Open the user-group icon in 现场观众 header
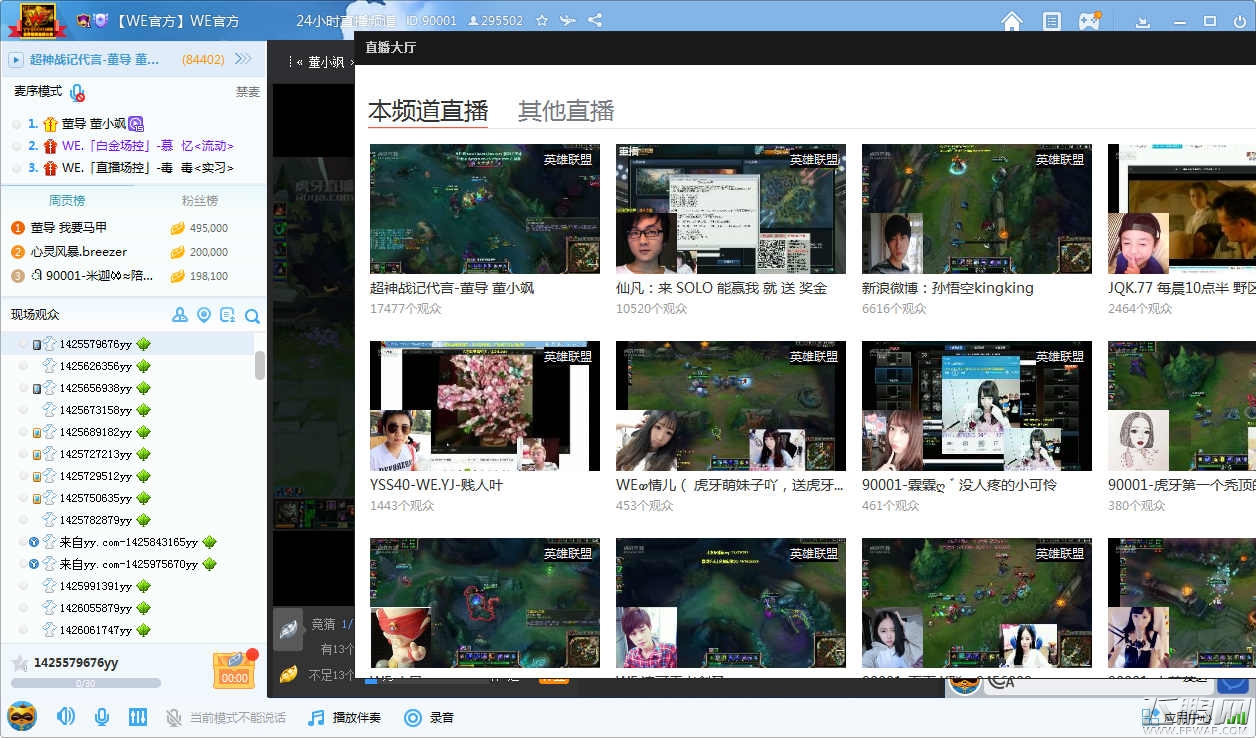The width and height of the screenshot is (1256, 738). pyautogui.click(x=180, y=315)
